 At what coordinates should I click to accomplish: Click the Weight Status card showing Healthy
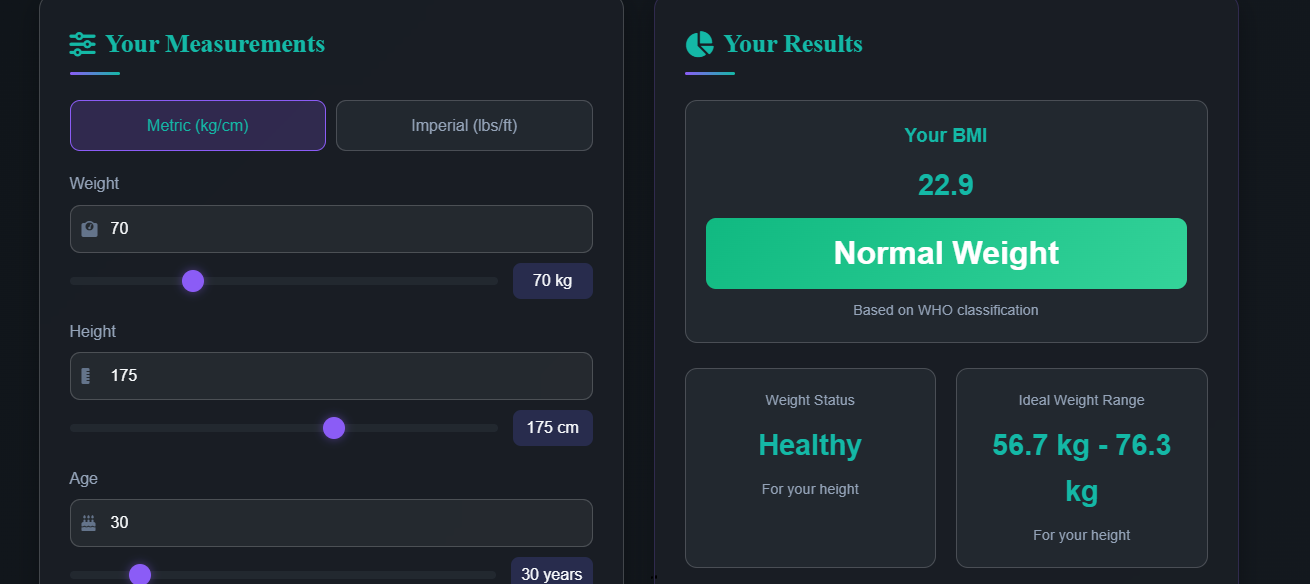[x=810, y=467]
